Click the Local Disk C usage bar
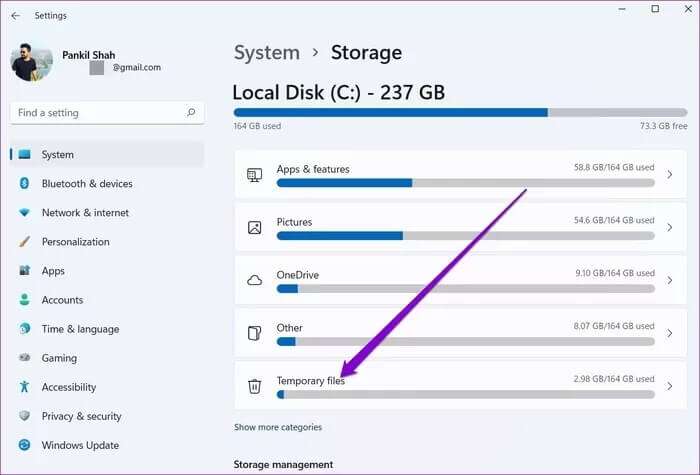This screenshot has height=475, width=700. coord(460,112)
